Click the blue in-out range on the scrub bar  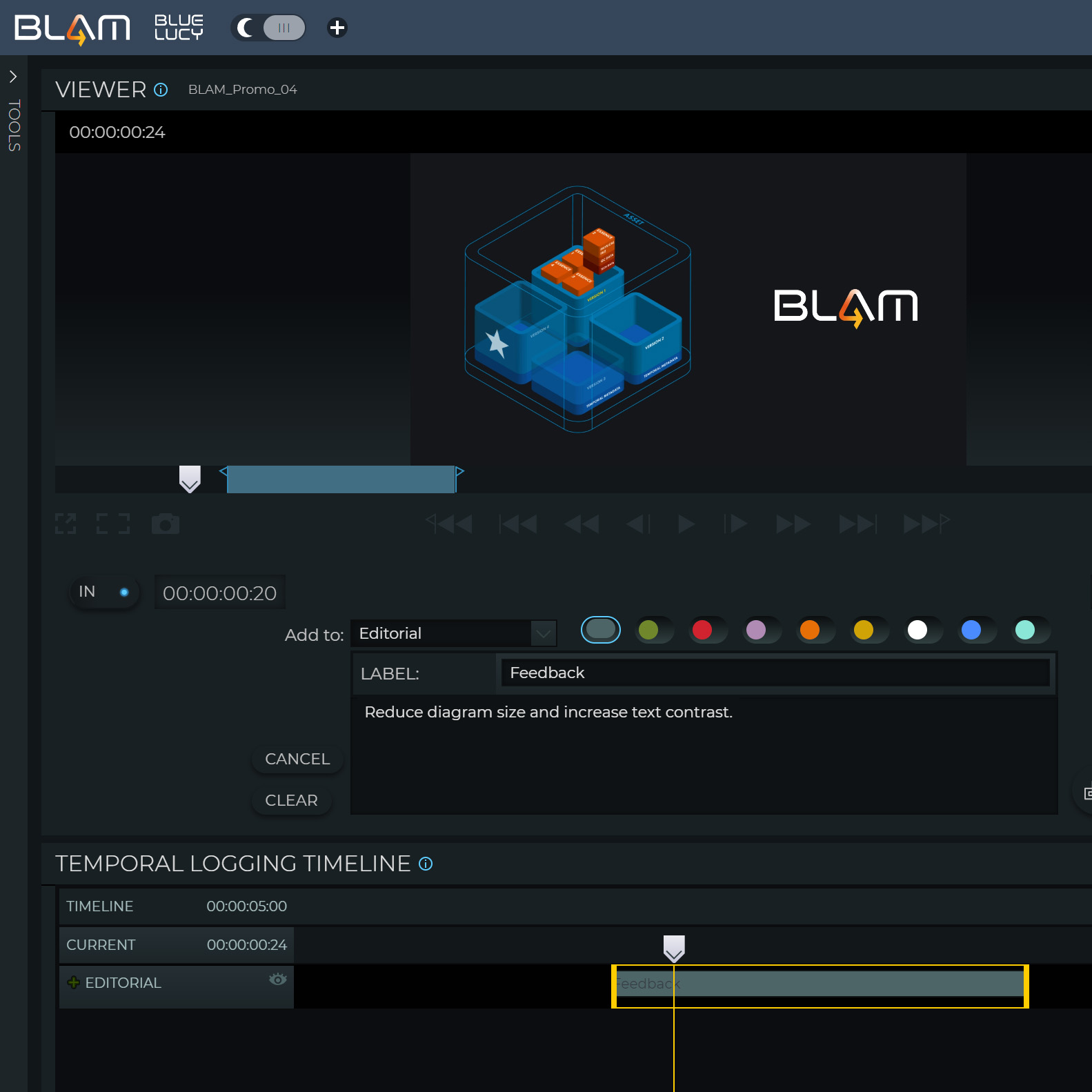341,479
